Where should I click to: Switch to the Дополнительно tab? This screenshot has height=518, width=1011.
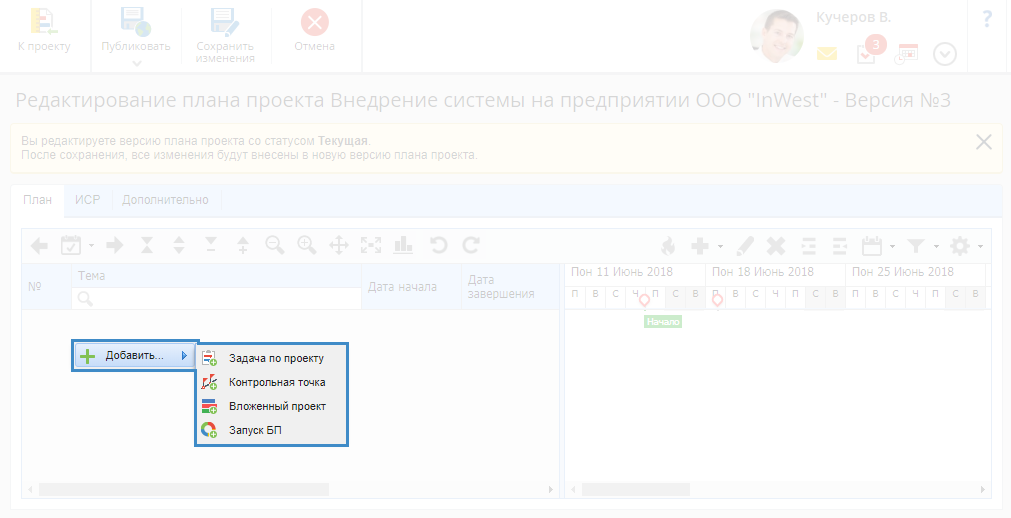coord(165,199)
